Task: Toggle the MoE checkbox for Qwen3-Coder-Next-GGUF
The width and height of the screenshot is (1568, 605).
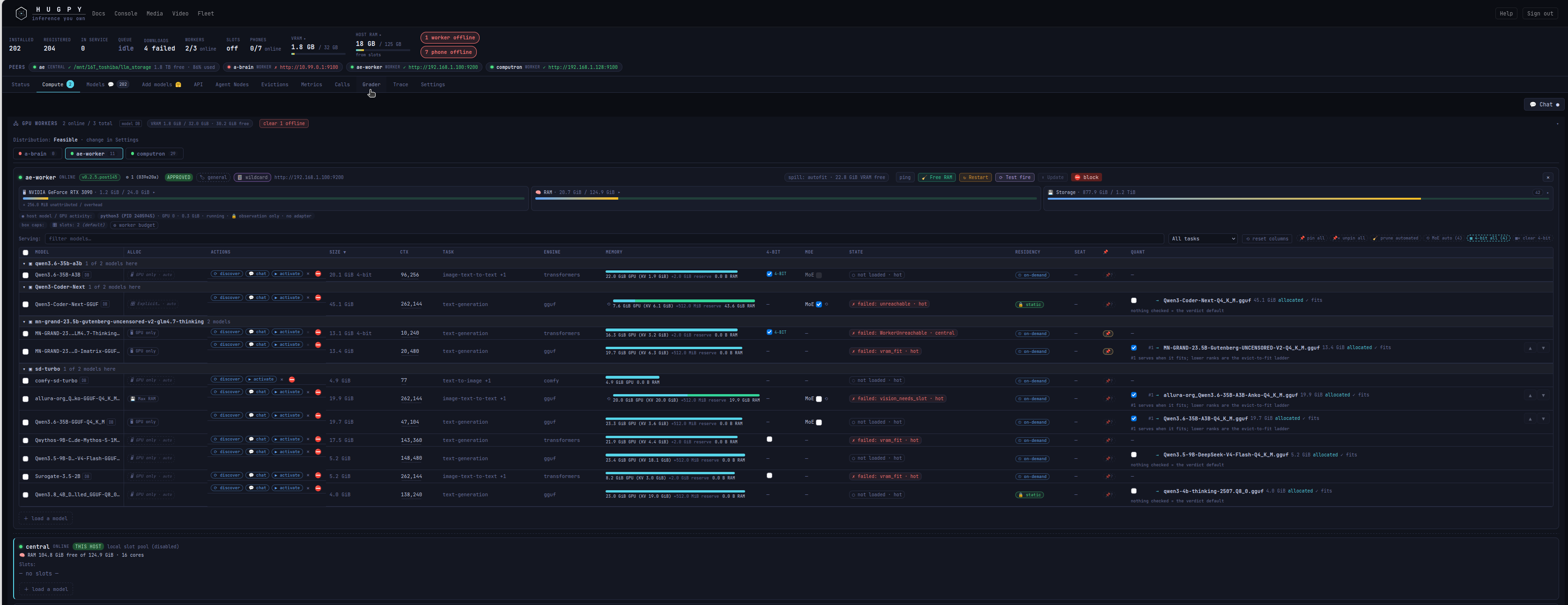Action: [x=819, y=304]
